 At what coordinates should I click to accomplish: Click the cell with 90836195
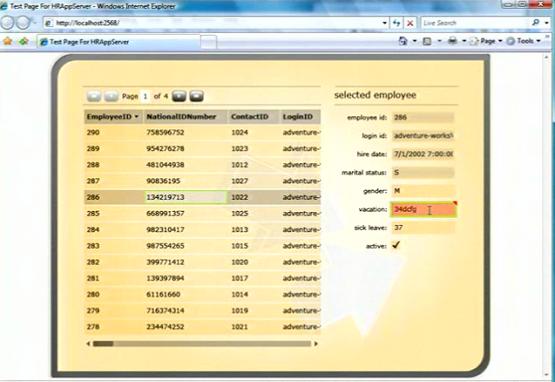[x=185, y=181]
